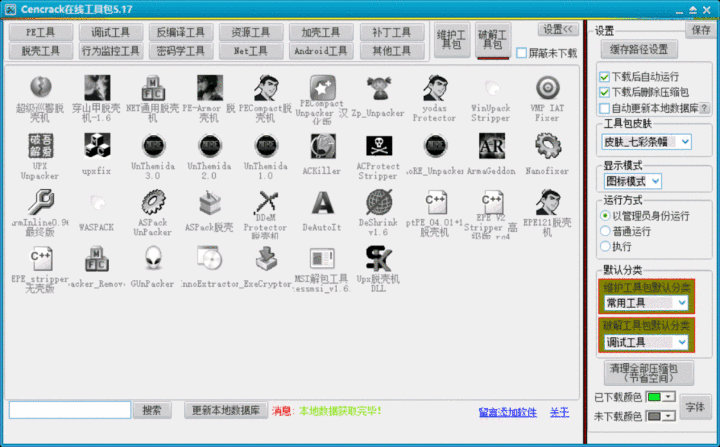720x447 pixels.
Task: Select 以管理员身份运行 radio button
Action: 605,216
